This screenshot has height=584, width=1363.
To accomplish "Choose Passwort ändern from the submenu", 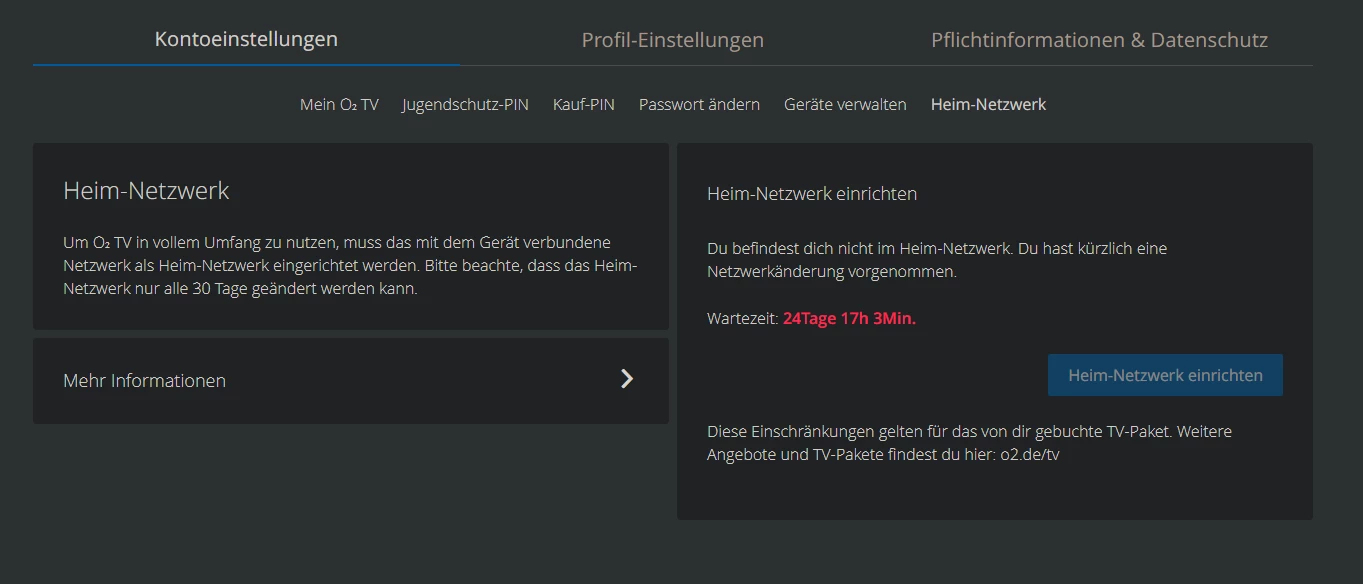I will (x=699, y=105).
